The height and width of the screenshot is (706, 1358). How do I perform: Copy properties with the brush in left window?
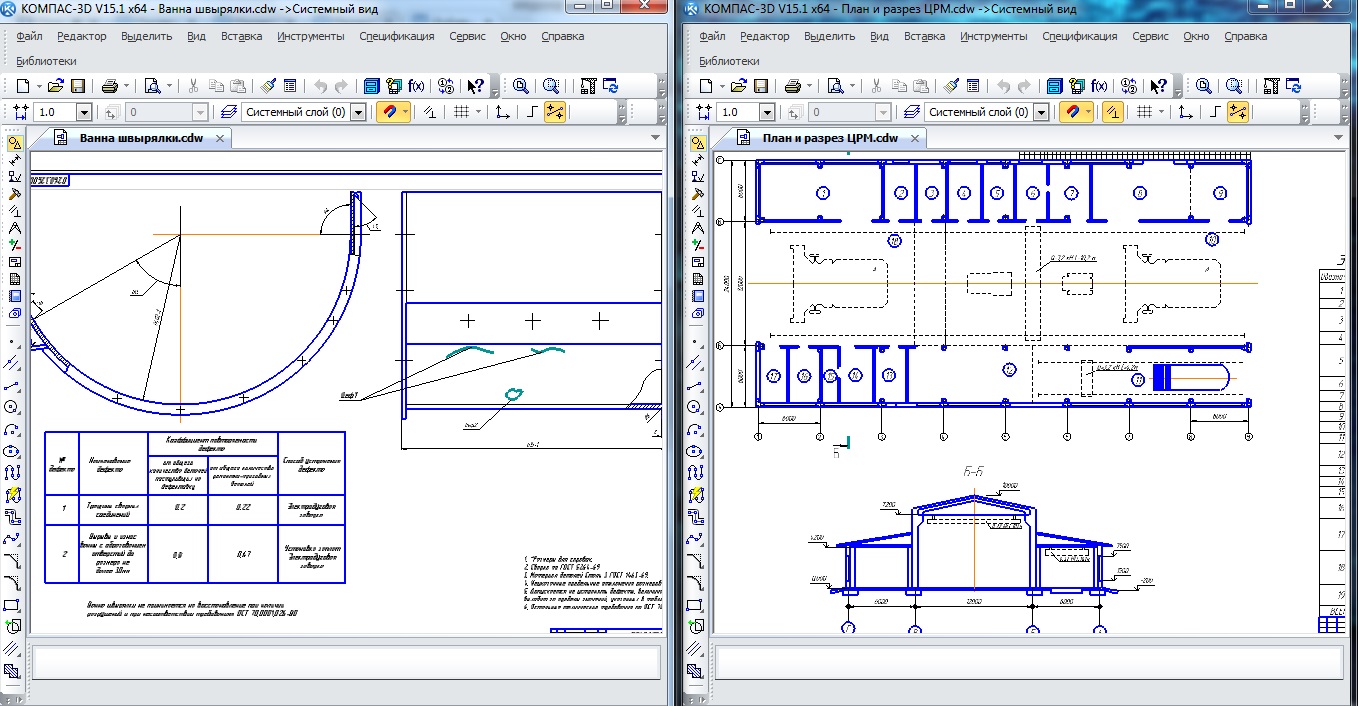[x=267, y=86]
